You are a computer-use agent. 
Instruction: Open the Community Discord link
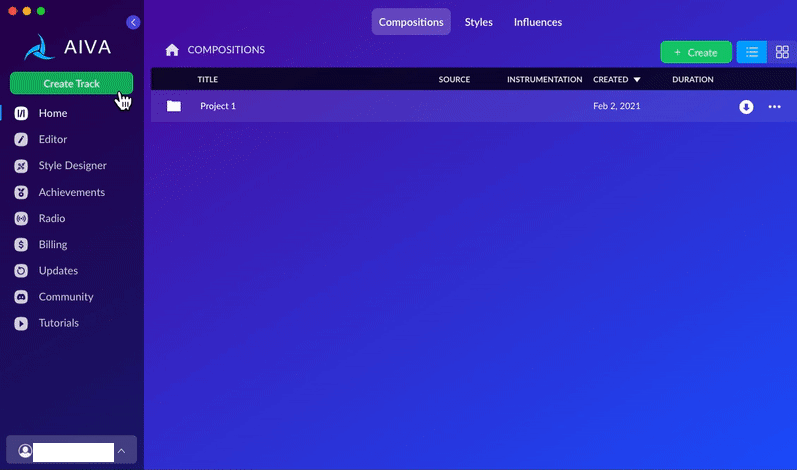65,297
